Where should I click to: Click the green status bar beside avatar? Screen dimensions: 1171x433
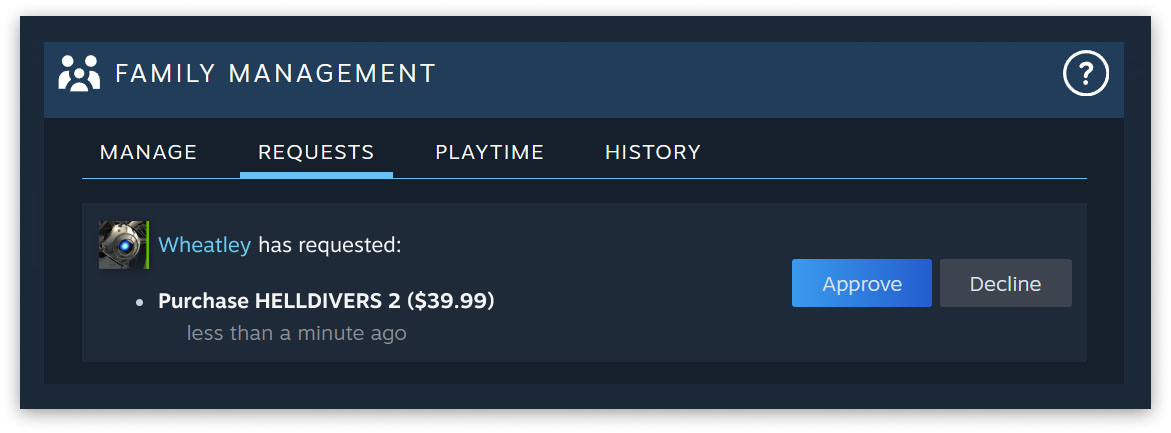[x=148, y=245]
